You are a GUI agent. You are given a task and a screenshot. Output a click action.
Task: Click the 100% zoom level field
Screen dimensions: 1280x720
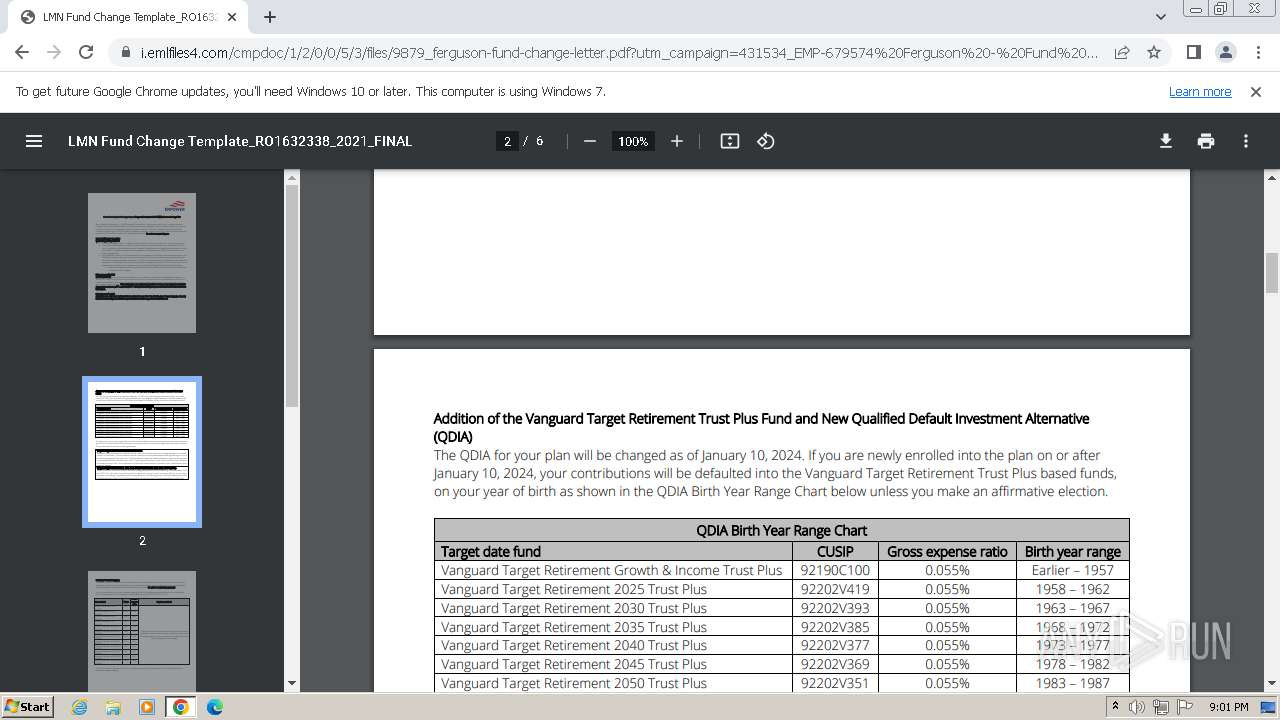click(633, 141)
